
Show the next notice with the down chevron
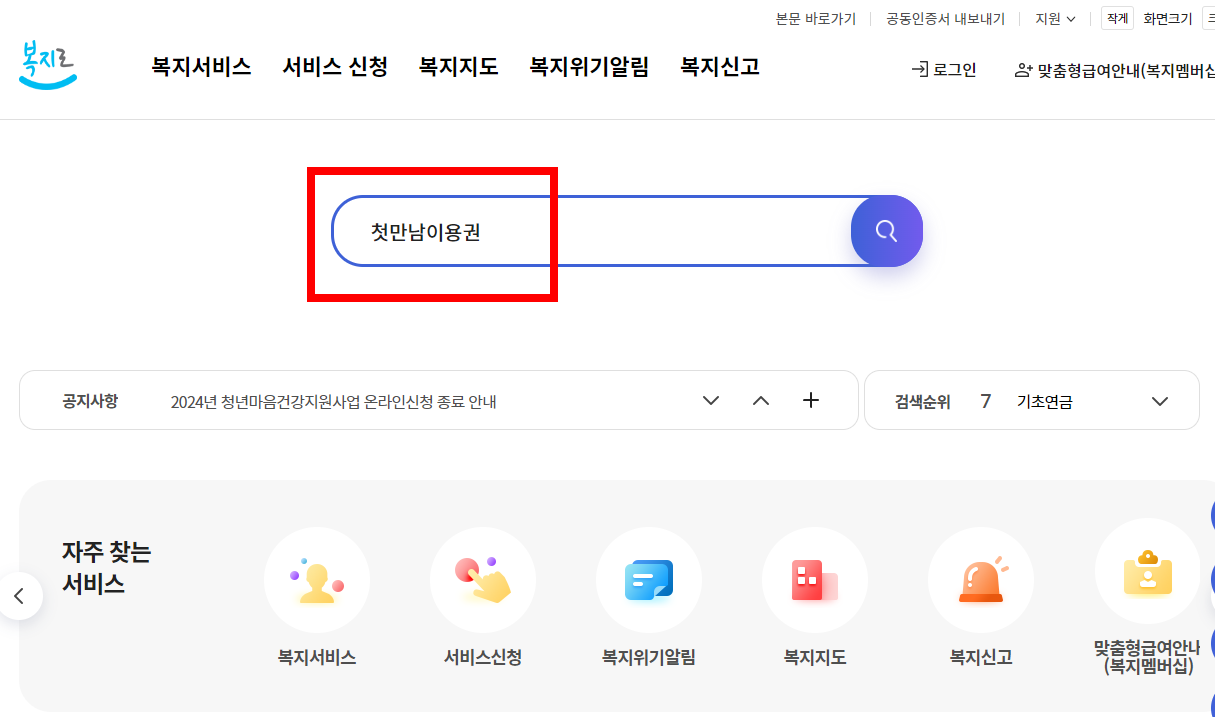click(x=711, y=401)
